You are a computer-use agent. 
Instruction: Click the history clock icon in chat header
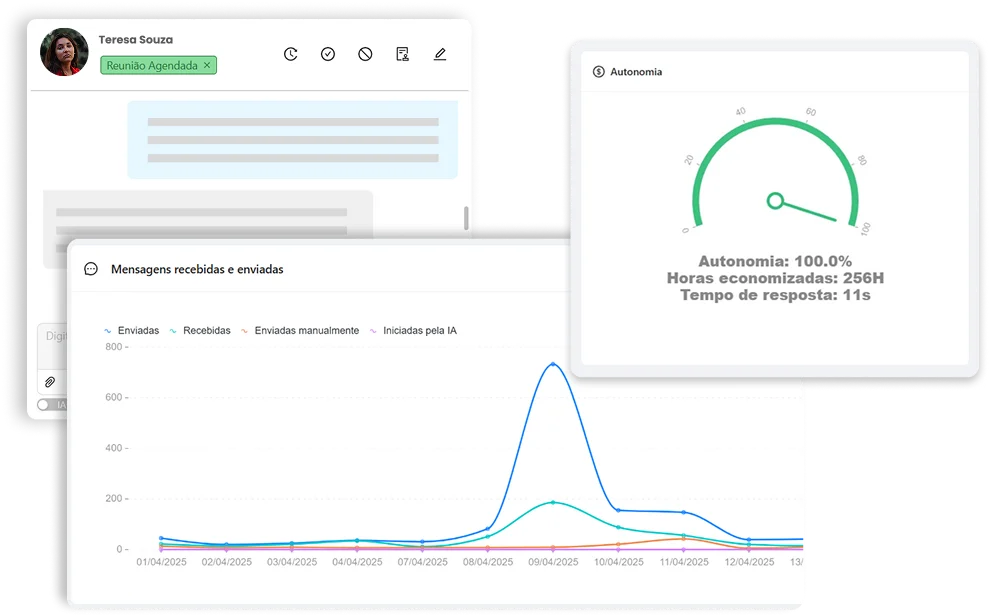(x=290, y=54)
